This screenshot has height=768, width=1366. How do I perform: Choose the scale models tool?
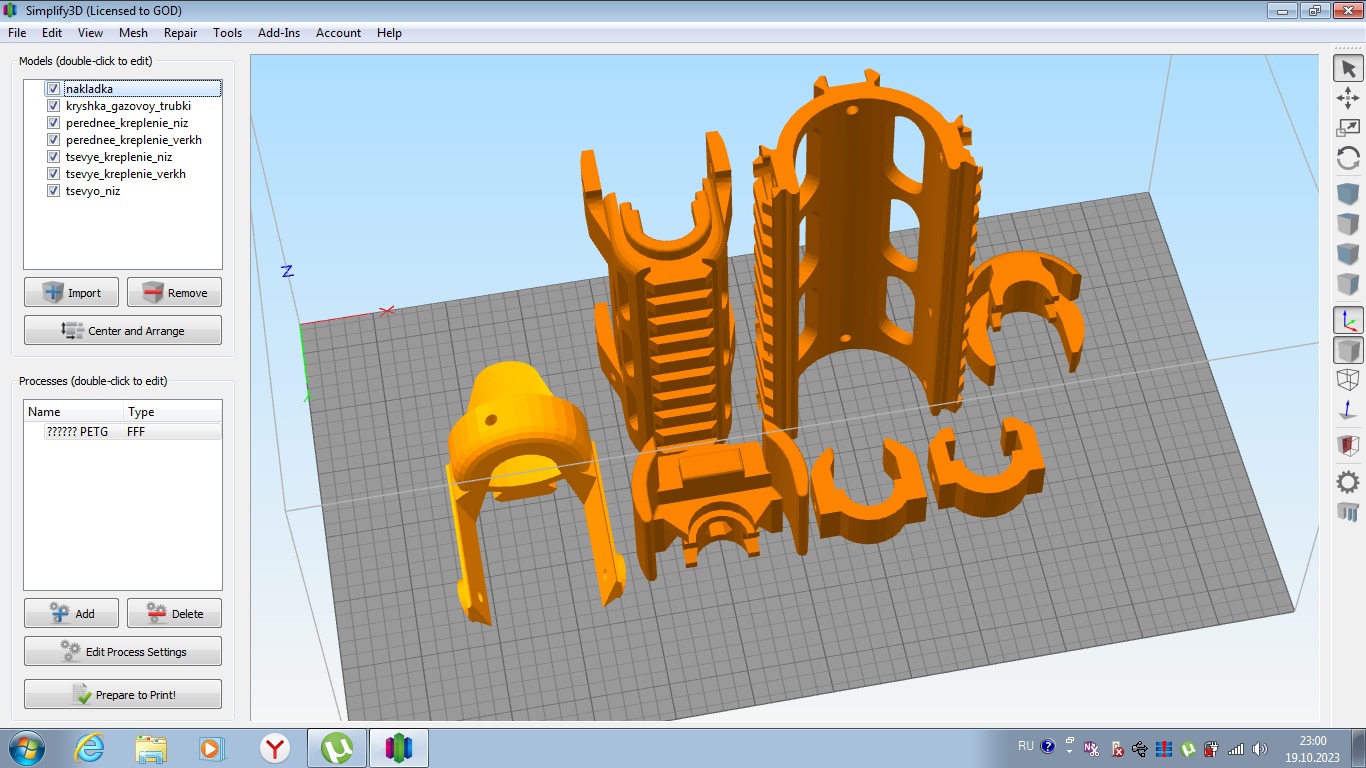(x=1348, y=128)
